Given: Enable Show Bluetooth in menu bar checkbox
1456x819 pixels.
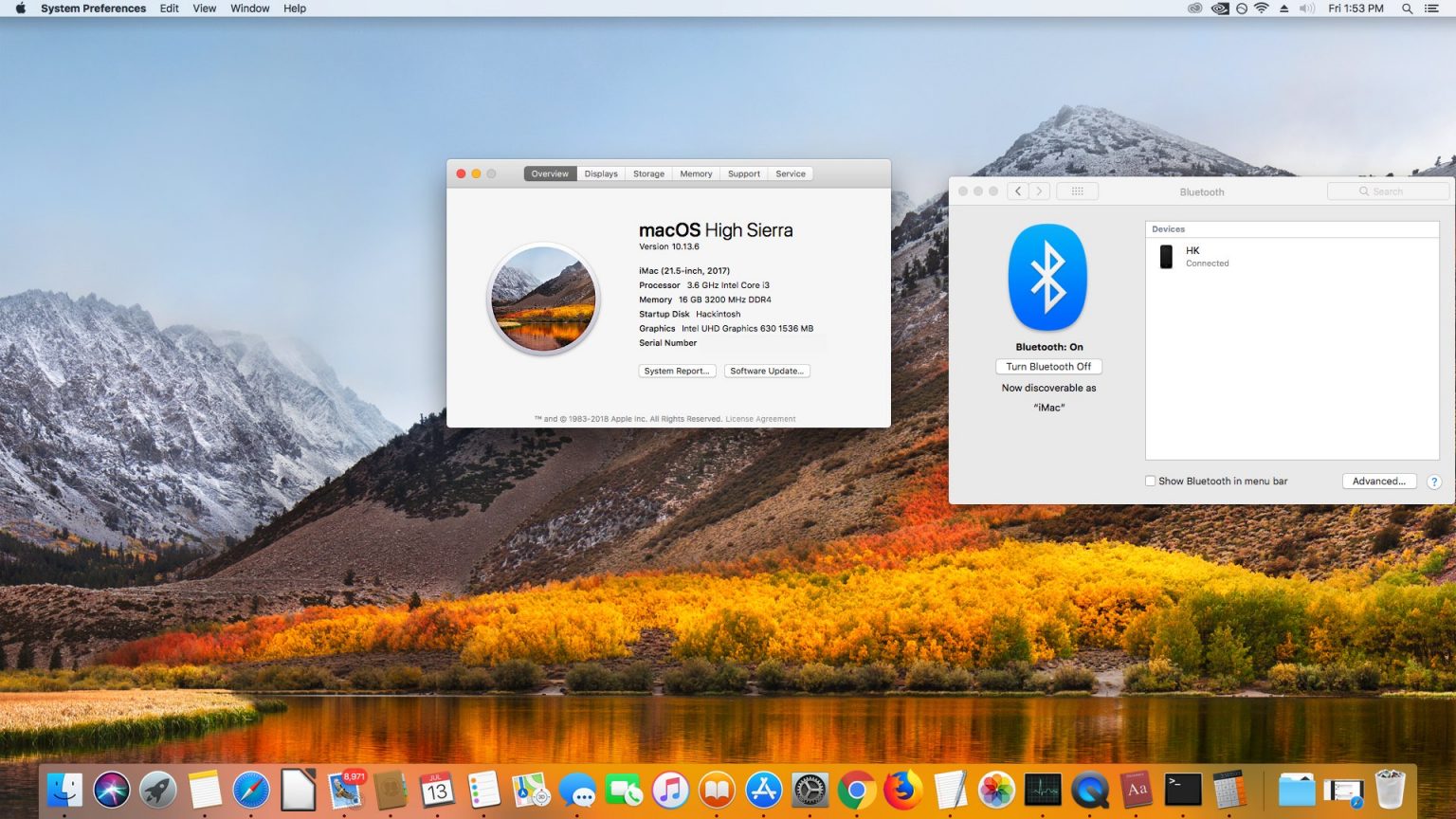Looking at the screenshot, I should (x=1151, y=482).
